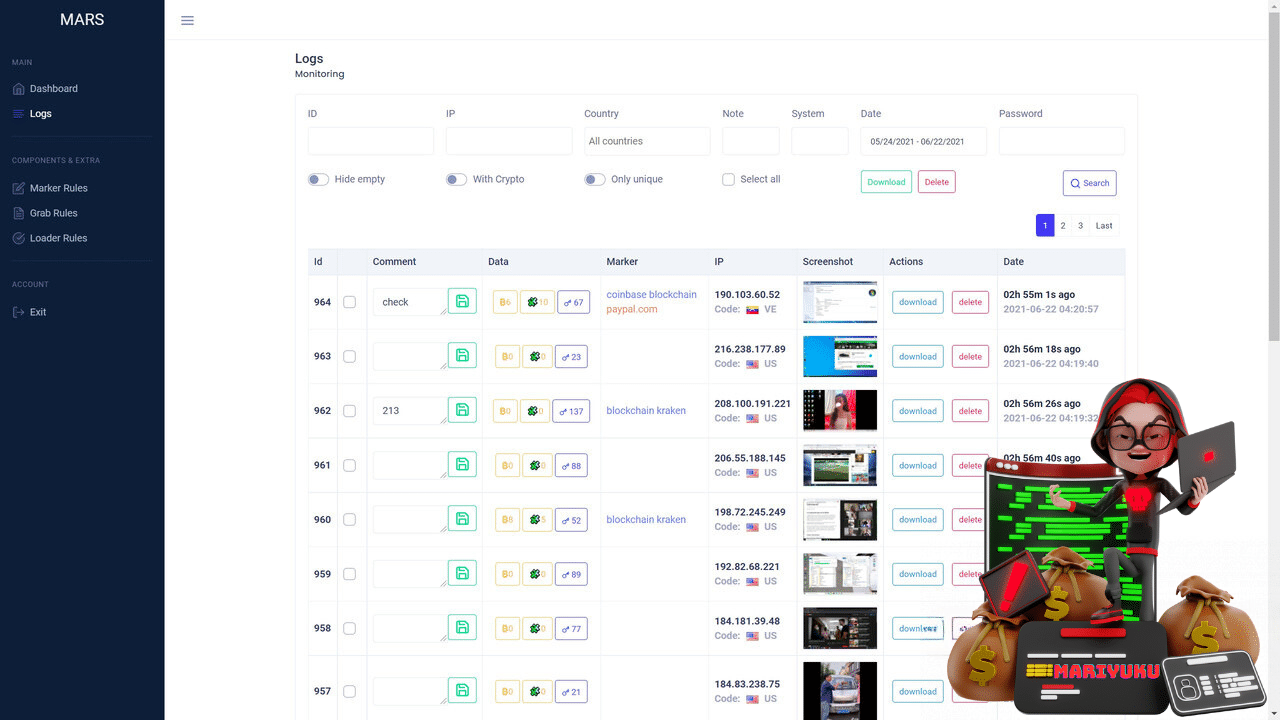This screenshot has height=720, width=1280.
Task: Save the comment for row 964
Action: click(462, 301)
